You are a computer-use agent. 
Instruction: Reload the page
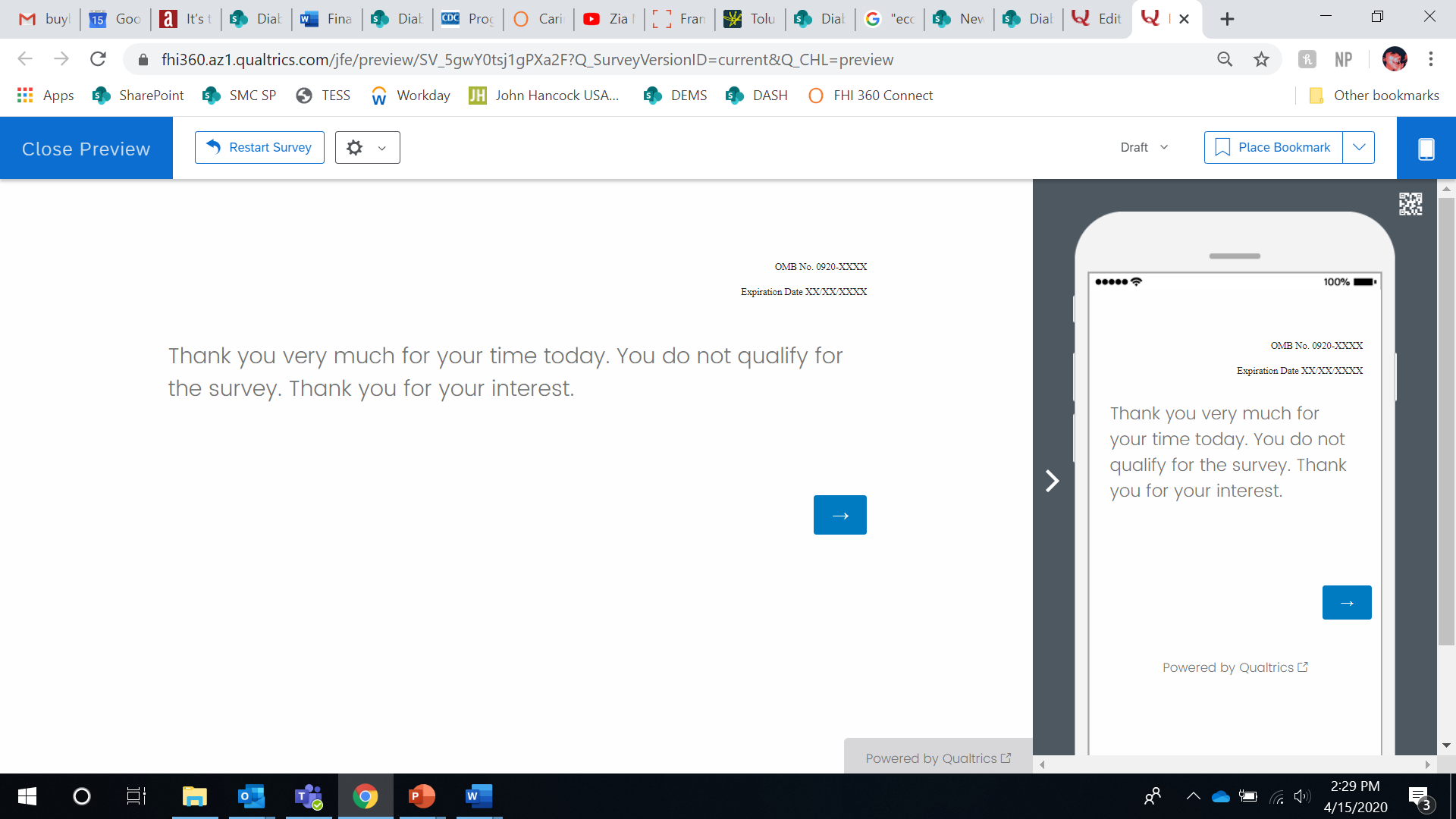(x=98, y=59)
